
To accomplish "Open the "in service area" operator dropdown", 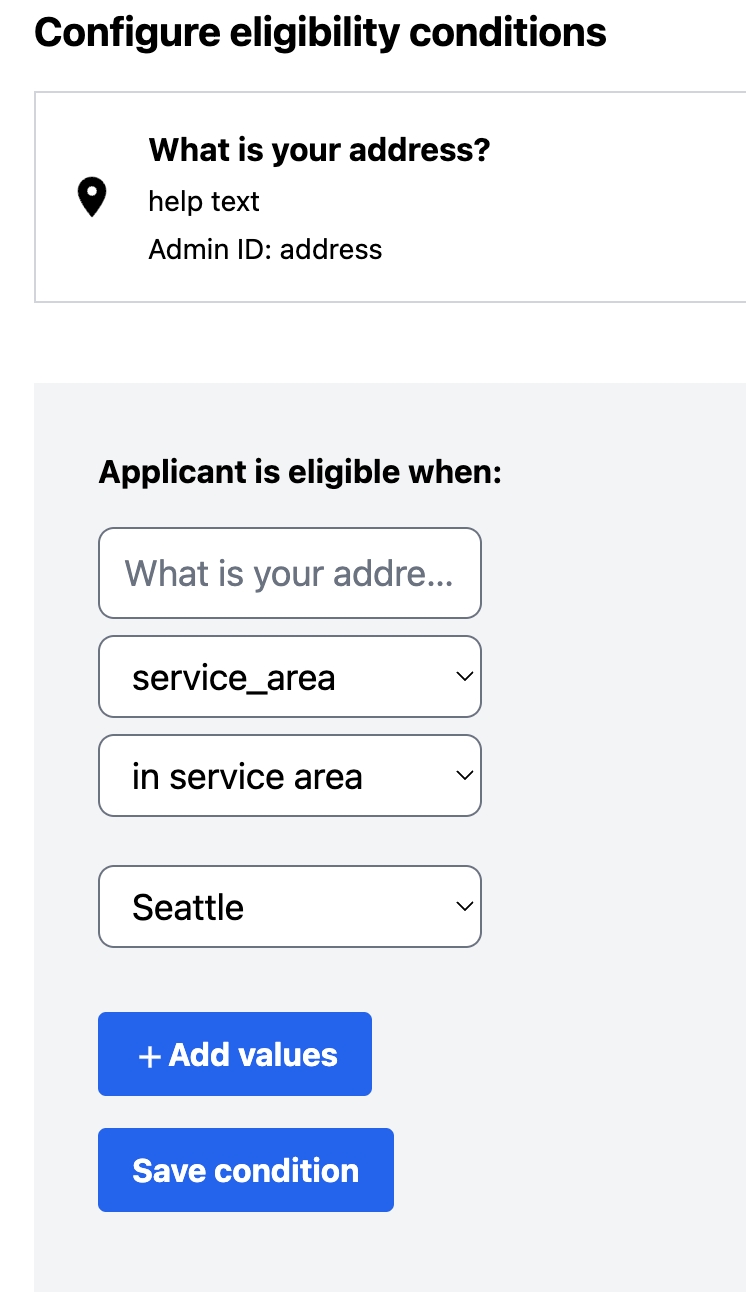I will 289,776.
